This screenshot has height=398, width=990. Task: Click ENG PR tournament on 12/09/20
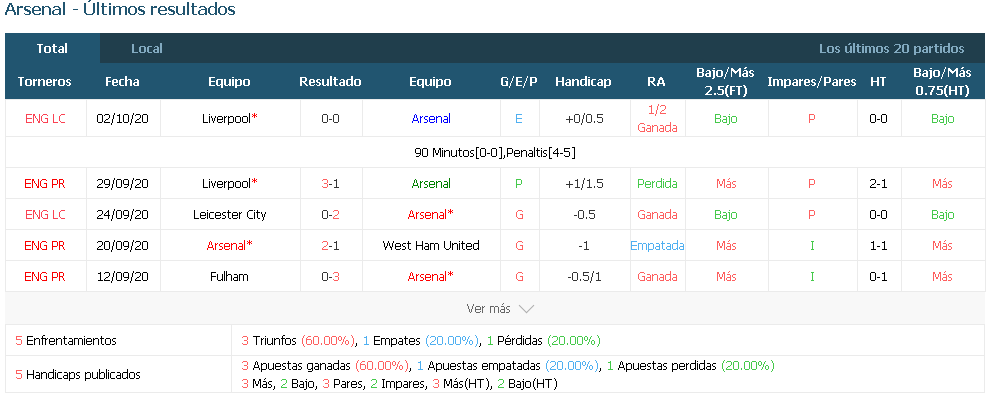click(45, 276)
